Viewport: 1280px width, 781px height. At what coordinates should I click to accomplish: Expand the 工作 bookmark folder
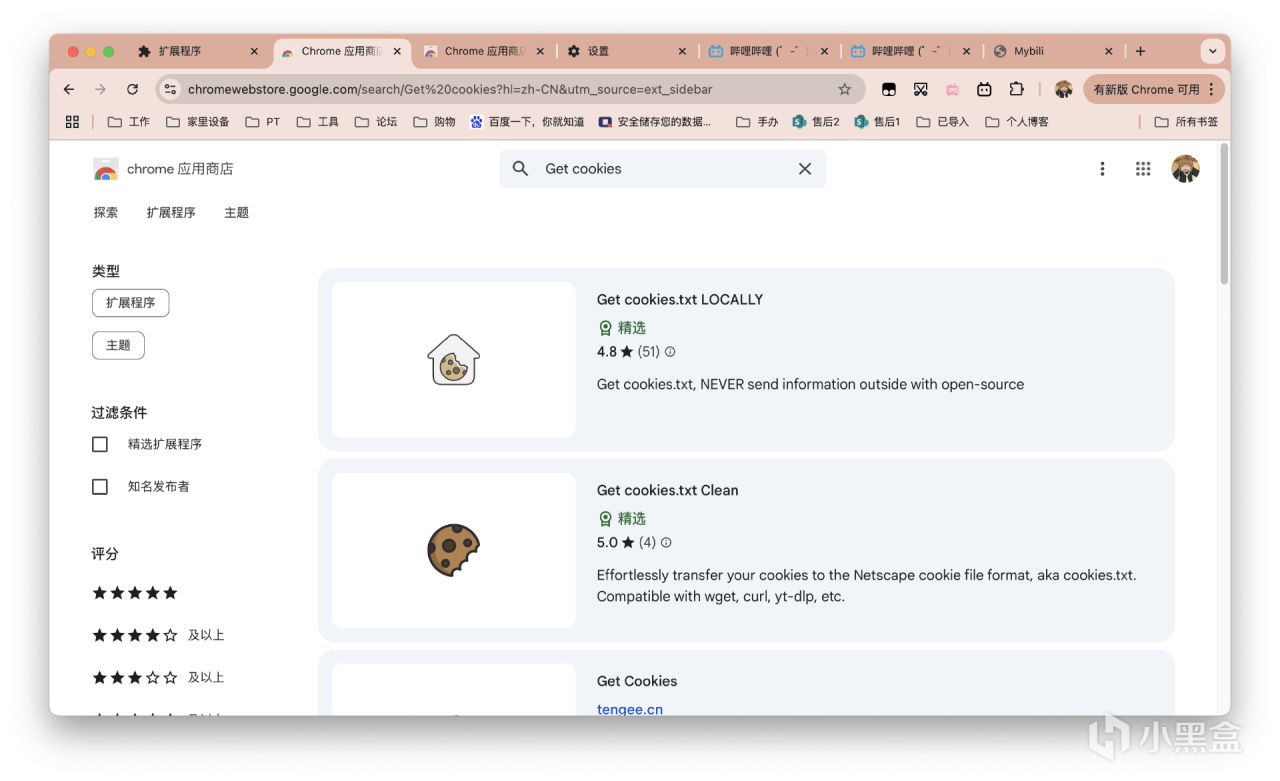(128, 122)
